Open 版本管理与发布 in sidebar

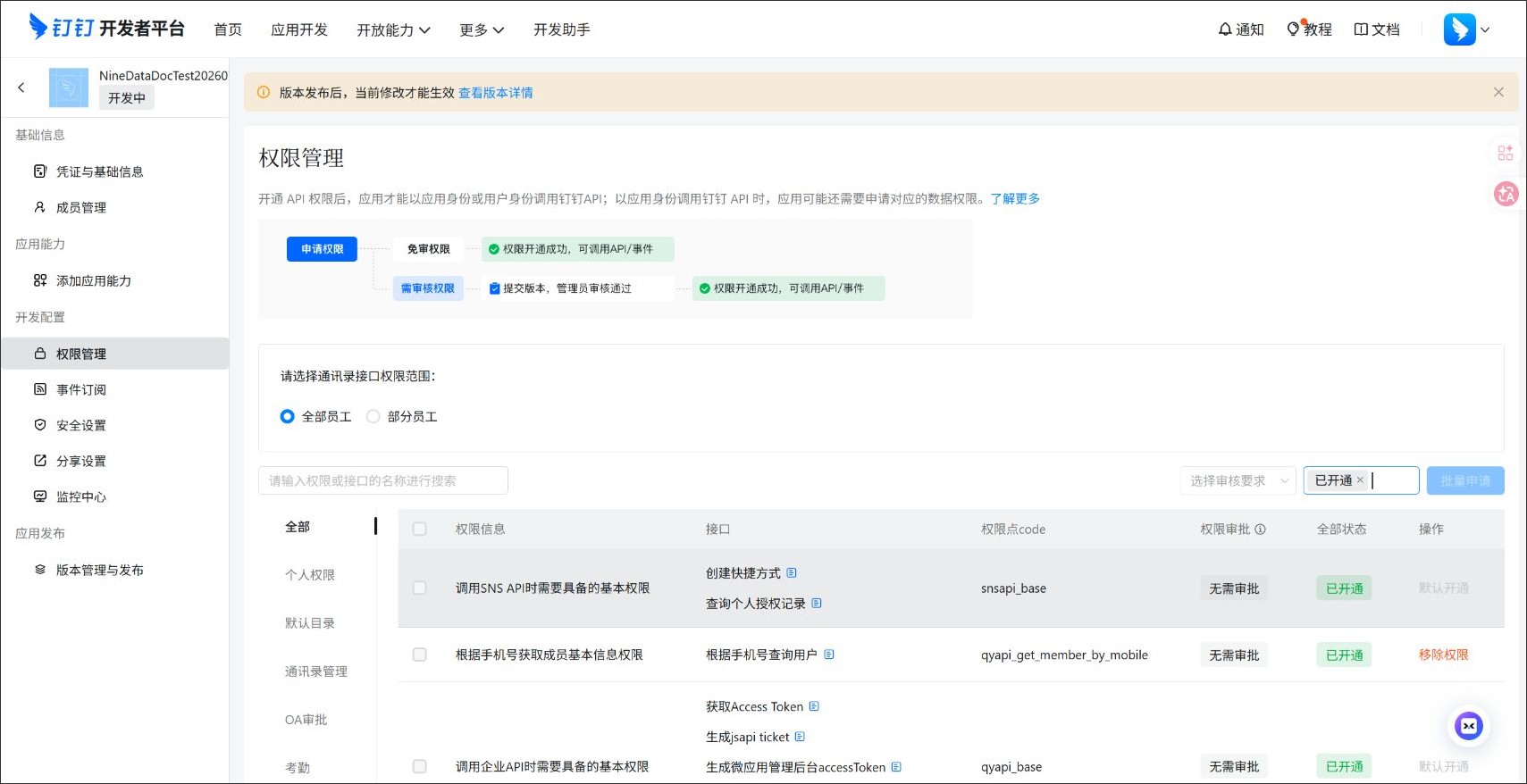click(x=100, y=570)
